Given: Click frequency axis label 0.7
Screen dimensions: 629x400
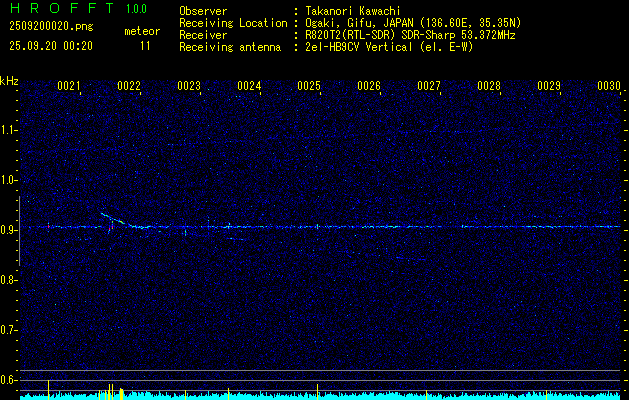Looking at the screenshot, I should click(7, 330).
